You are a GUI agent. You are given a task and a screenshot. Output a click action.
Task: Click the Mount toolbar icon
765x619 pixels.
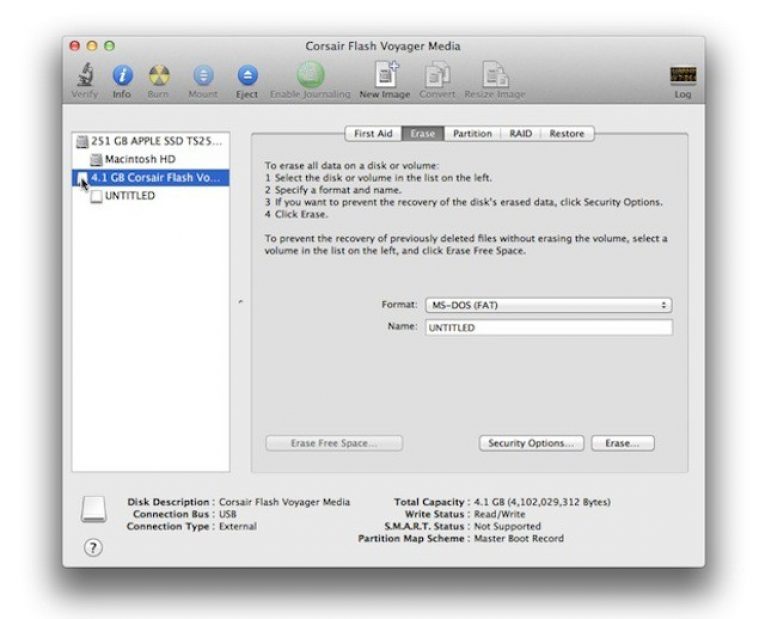203,76
